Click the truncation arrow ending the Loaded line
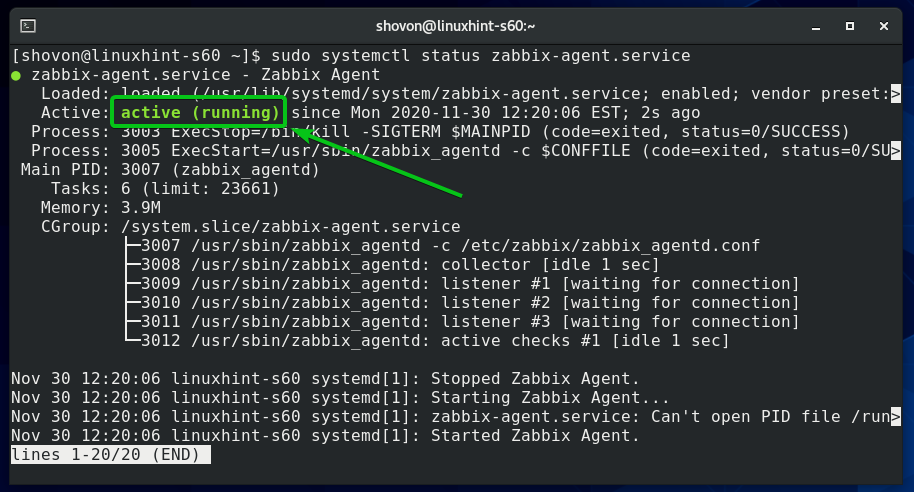914x492 pixels. click(x=895, y=93)
